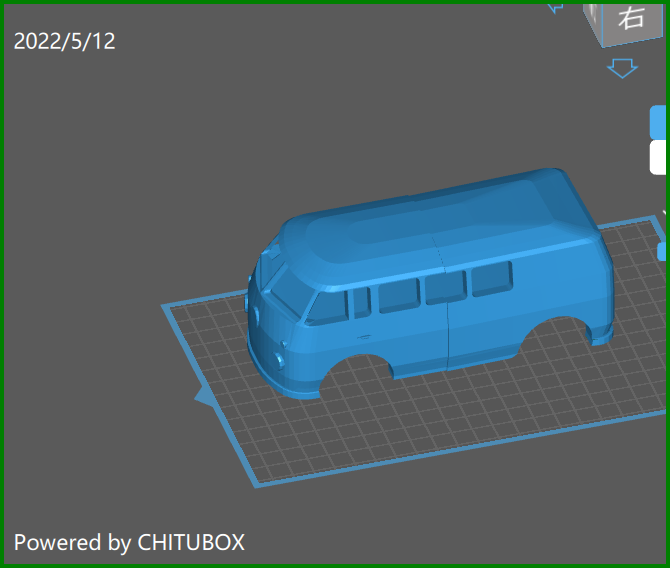Click the 2022/5/12 date text
This screenshot has width=670, height=568.
[x=65, y=41]
